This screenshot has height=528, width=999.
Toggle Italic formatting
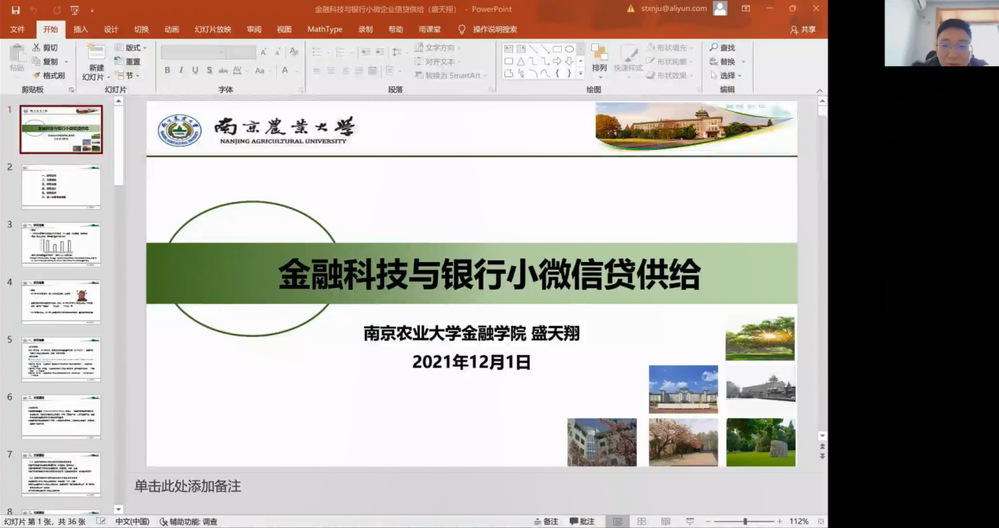click(x=181, y=70)
